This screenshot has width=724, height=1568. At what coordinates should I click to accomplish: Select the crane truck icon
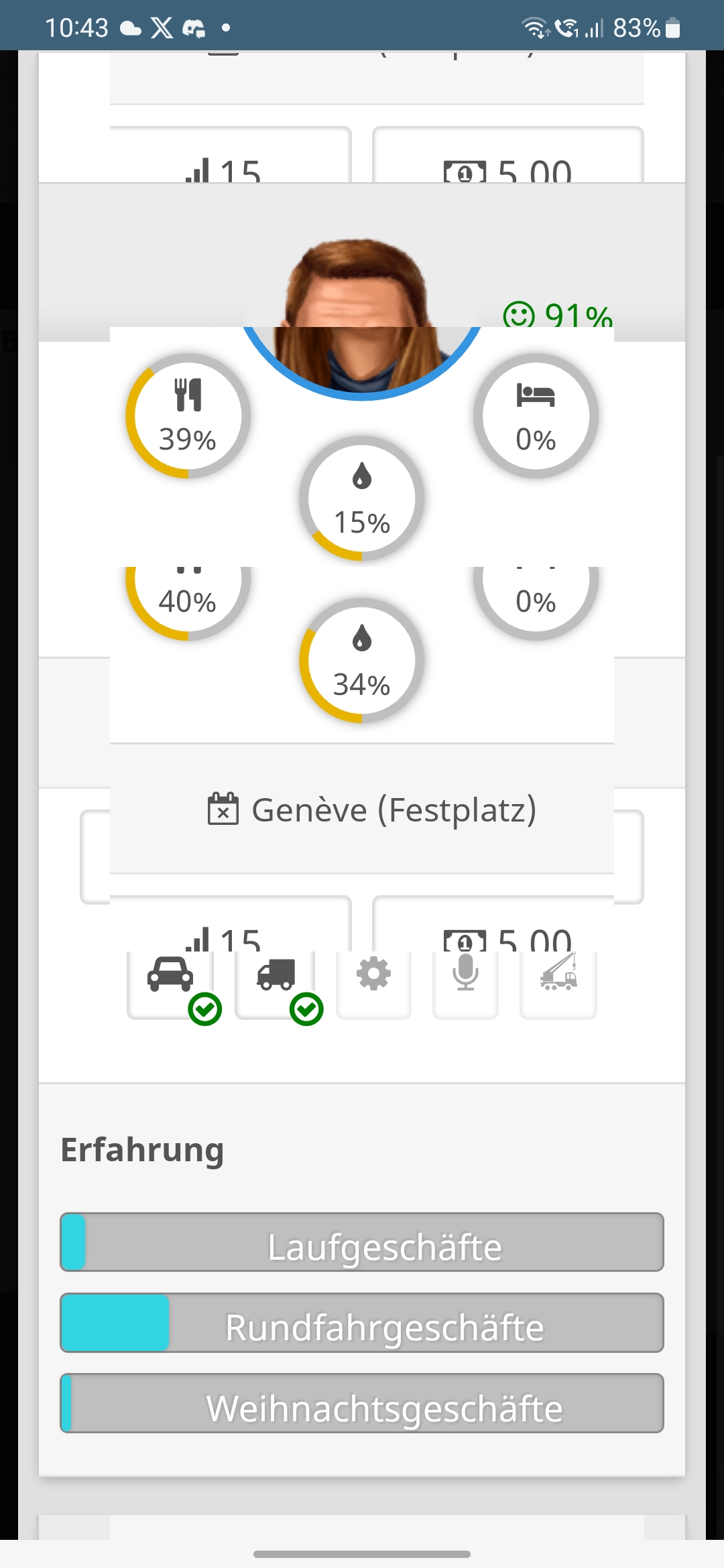click(x=558, y=975)
